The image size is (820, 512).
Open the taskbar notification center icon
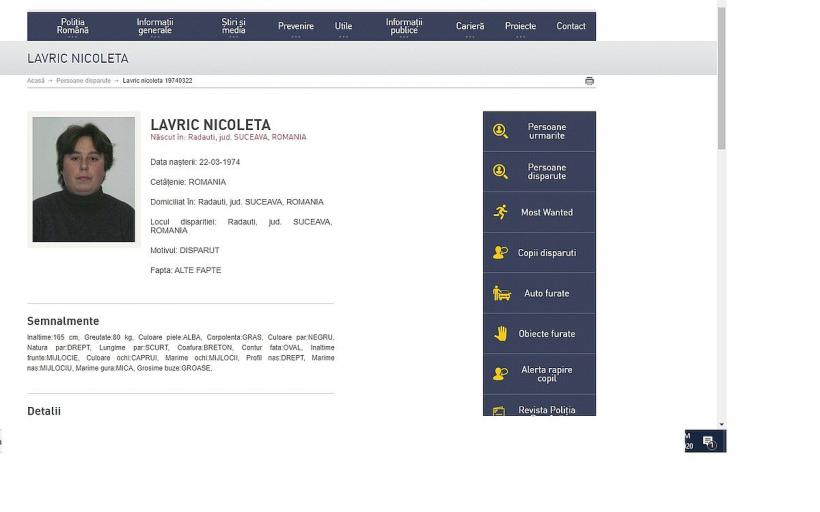point(708,442)
